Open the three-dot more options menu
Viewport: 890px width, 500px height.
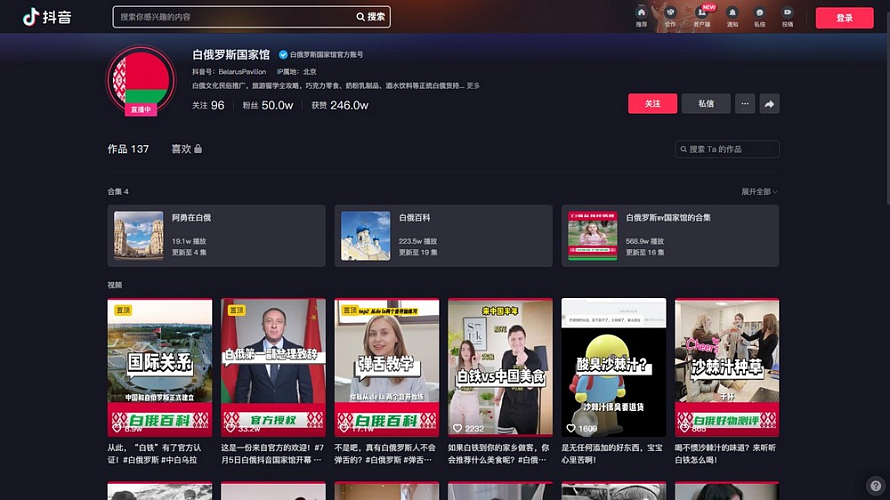click(x=744, y=104)
